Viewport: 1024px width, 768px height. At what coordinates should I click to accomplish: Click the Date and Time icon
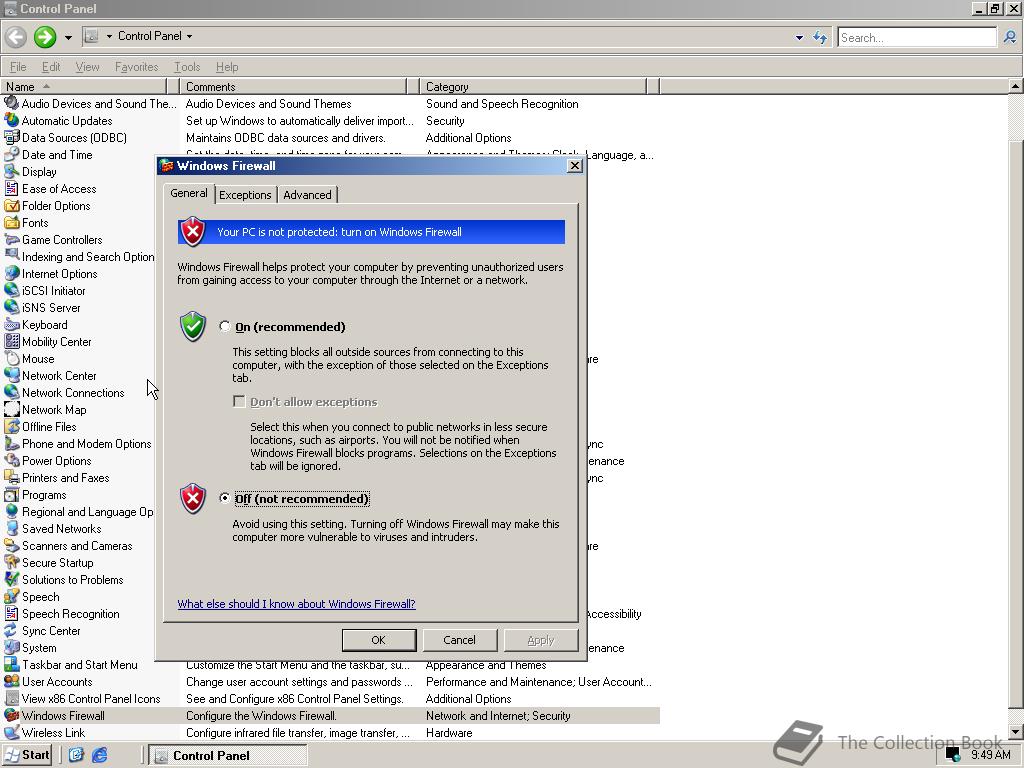(x=11, y=154)
